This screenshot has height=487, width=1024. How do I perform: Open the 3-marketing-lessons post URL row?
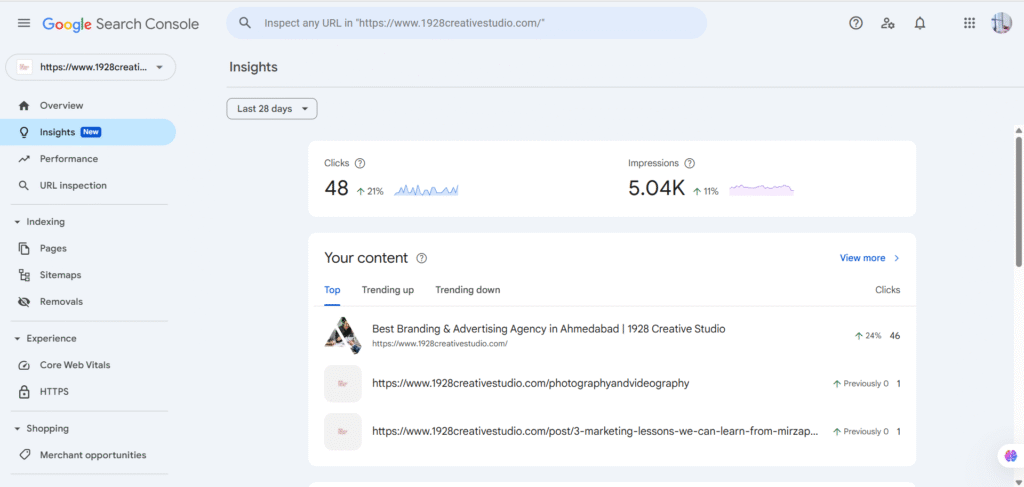point(612,432)
